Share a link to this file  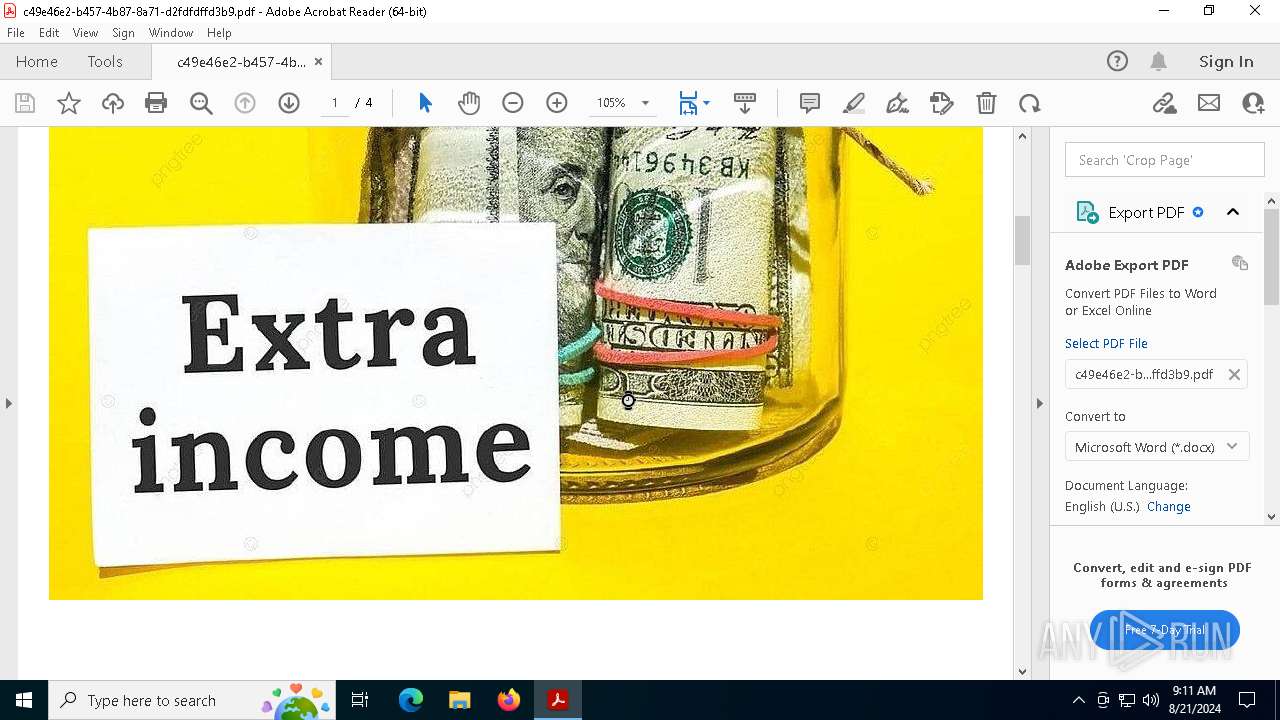(1165, 103)
